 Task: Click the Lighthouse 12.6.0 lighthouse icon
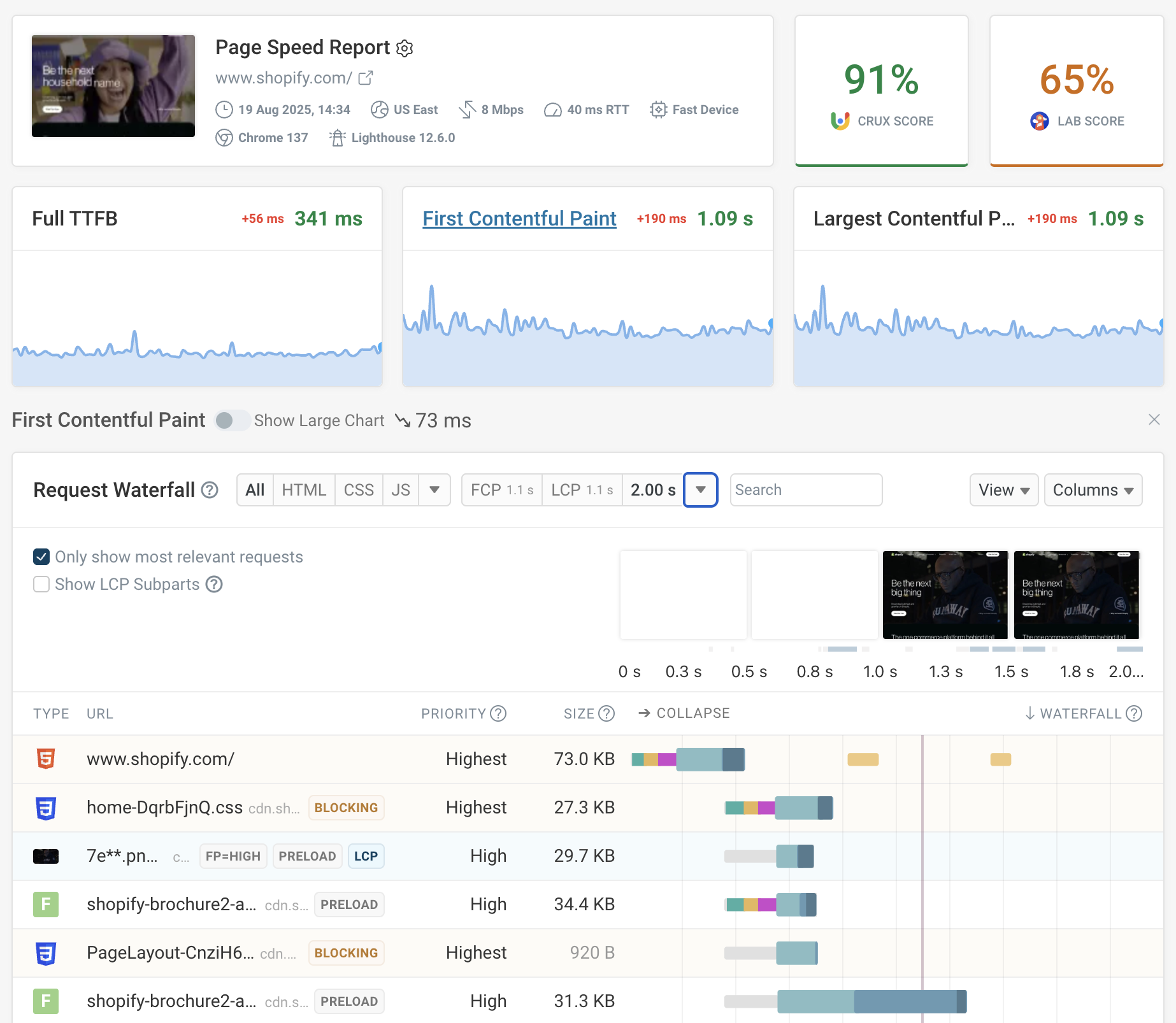(x=338, y=138)
